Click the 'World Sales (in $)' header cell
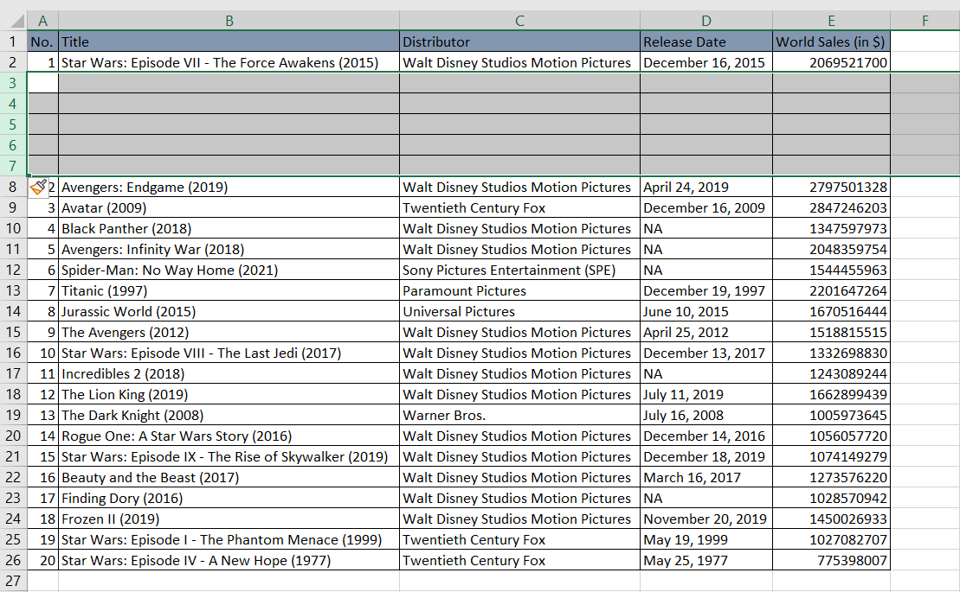This screenshot has height=592, width=960. (x=831, y=42)
